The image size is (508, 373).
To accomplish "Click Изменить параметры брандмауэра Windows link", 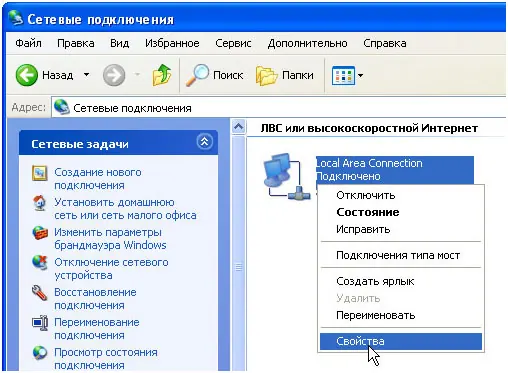I will [110, 239].
